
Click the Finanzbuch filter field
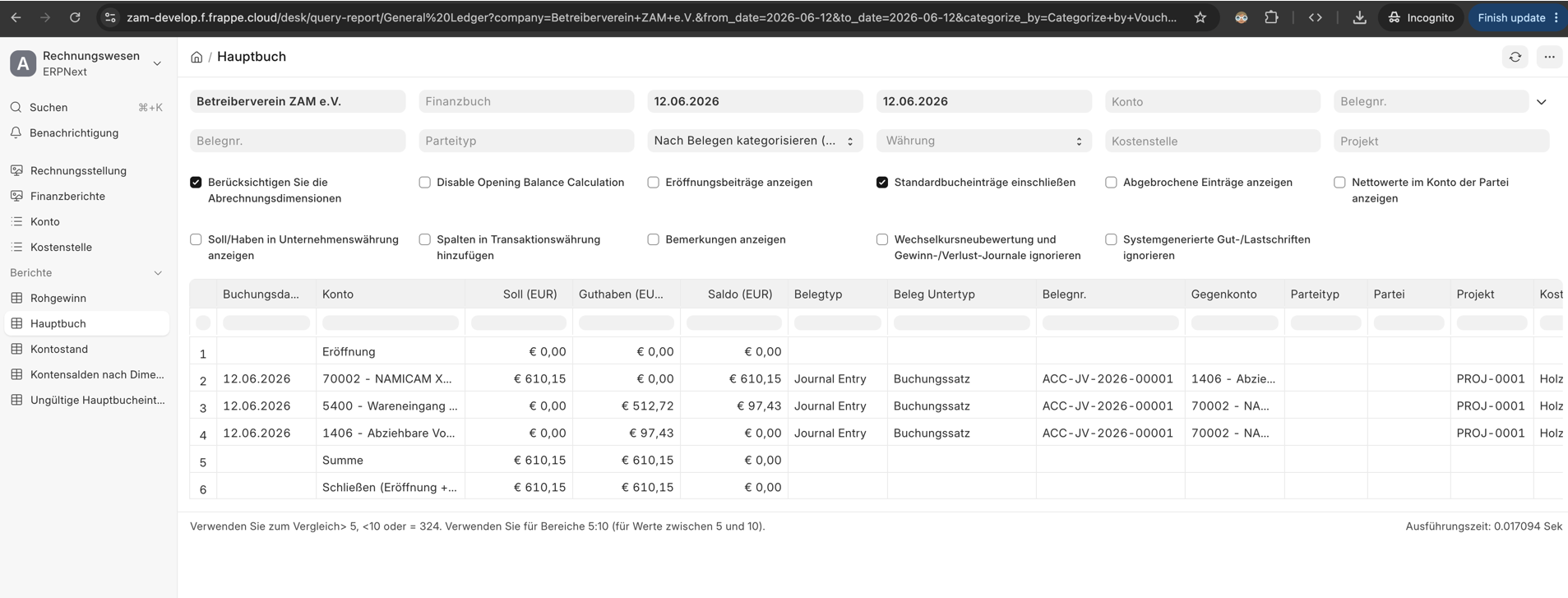(x=526, y=101)
